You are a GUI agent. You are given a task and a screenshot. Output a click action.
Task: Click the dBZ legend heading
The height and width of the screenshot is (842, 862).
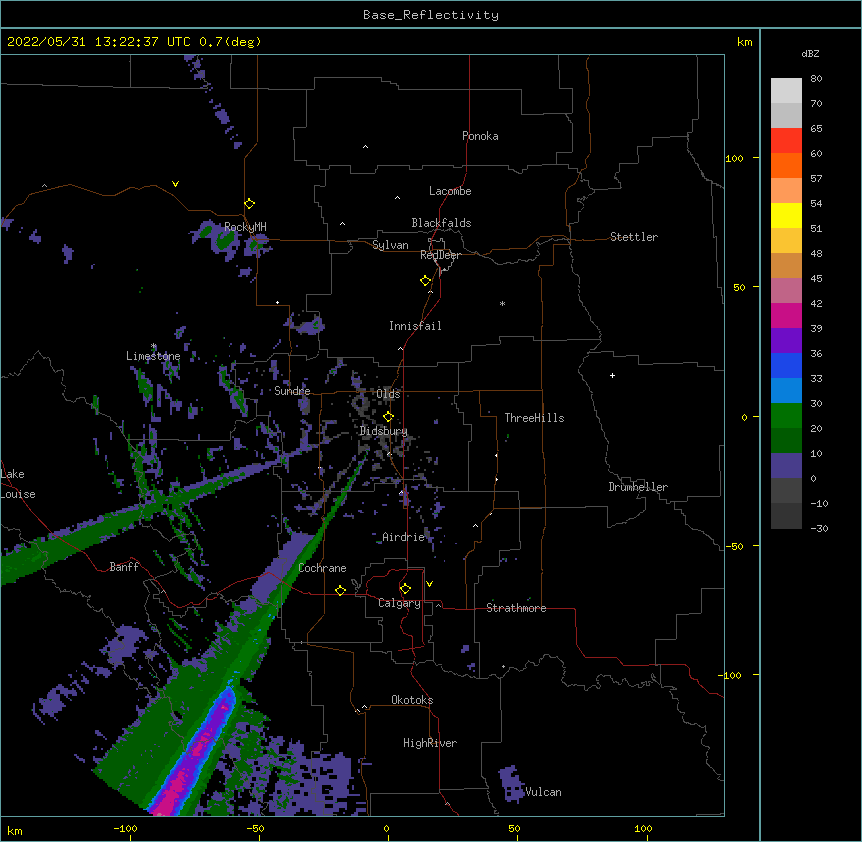coord(810,54)
